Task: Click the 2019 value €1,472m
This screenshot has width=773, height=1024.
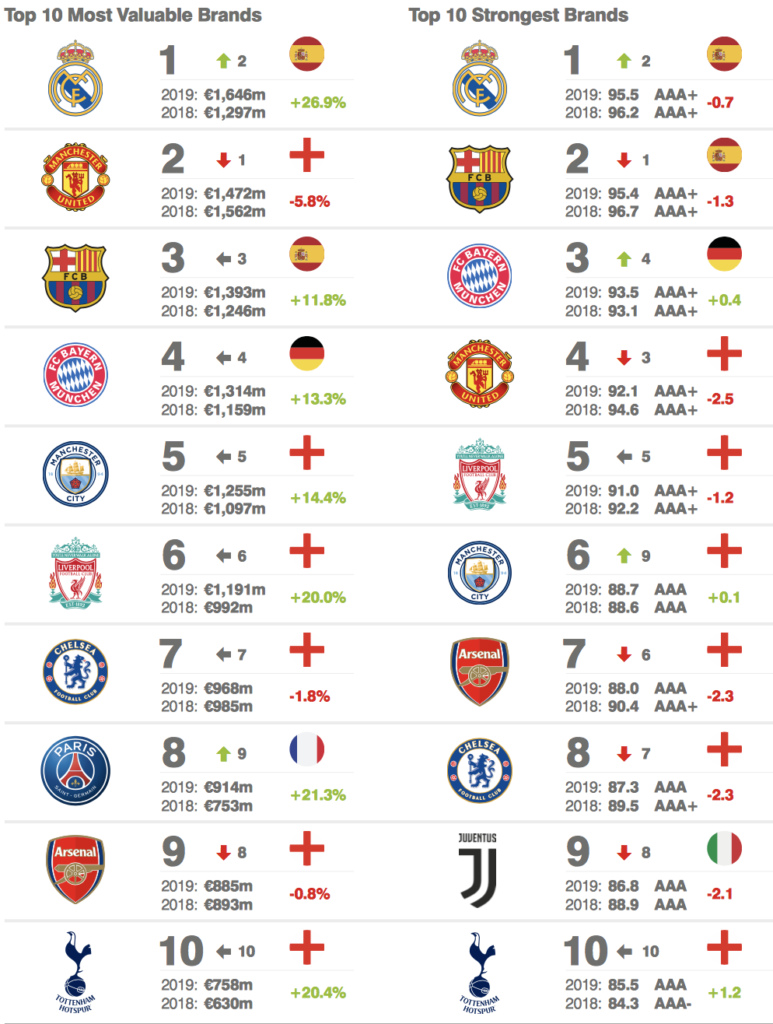Action: (234, 193)
